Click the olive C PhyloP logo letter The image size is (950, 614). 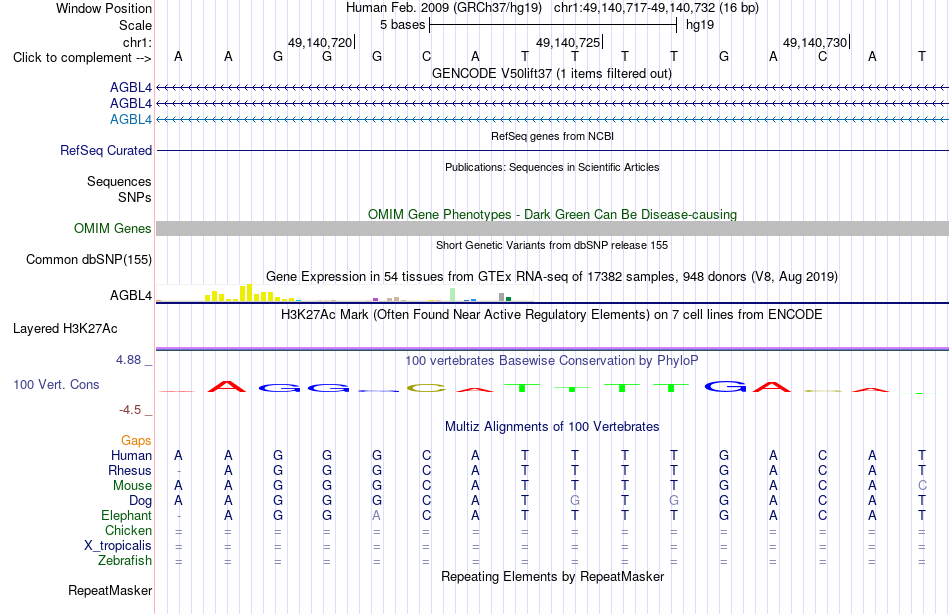click(x=426, y=388)
